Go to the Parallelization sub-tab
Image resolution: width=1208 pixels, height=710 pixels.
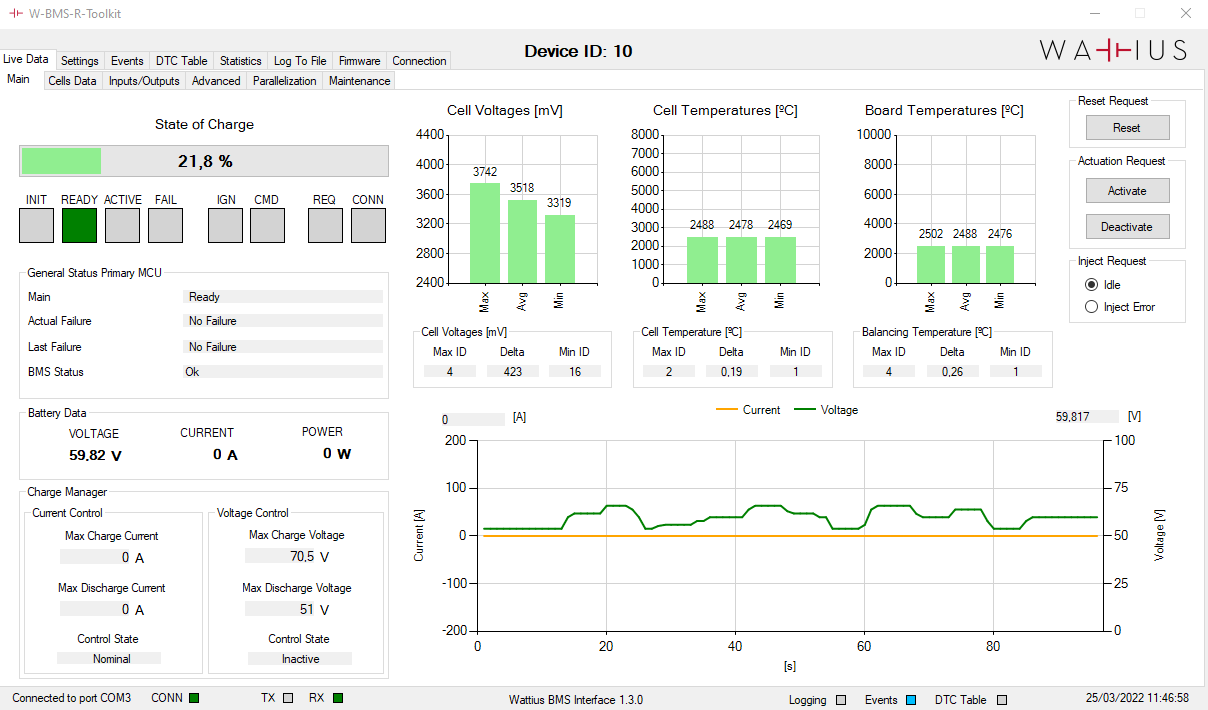point(285,81)
